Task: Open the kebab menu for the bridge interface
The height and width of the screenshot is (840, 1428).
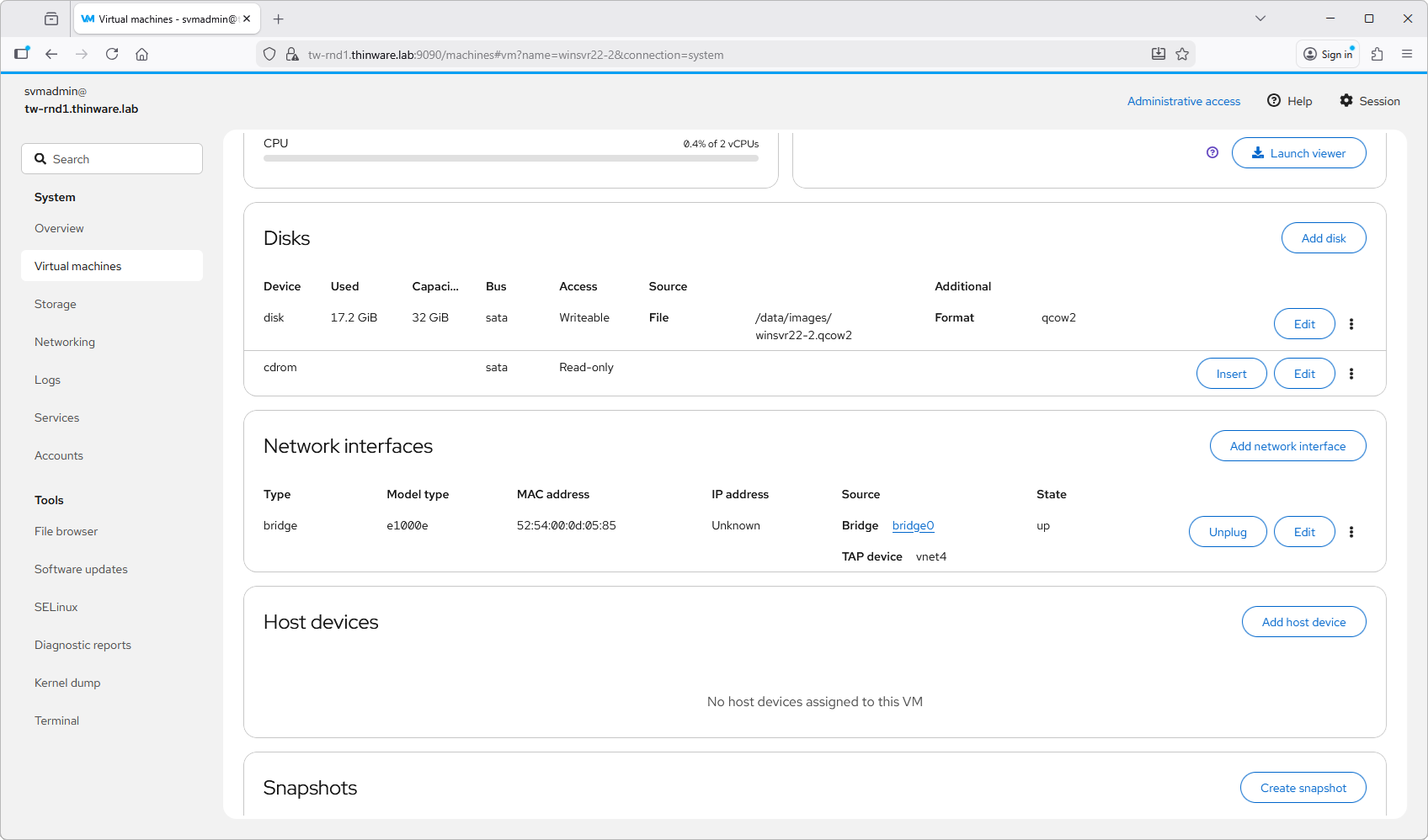Action: coord(1351,532)
